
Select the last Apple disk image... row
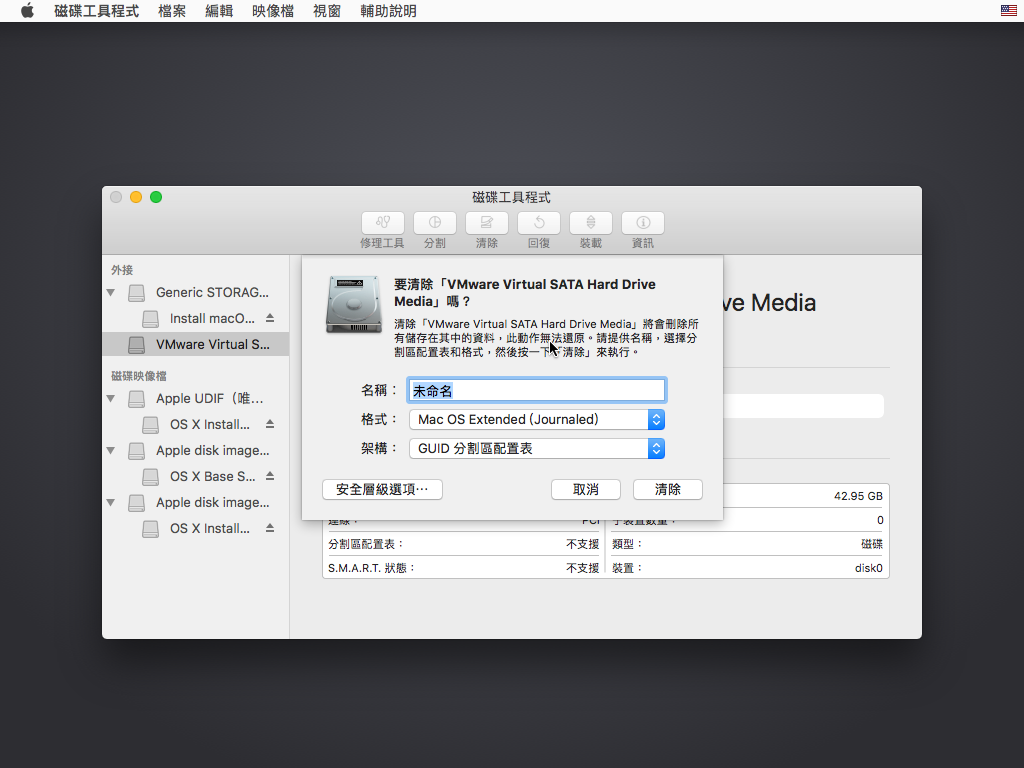[x=195, y=503]
